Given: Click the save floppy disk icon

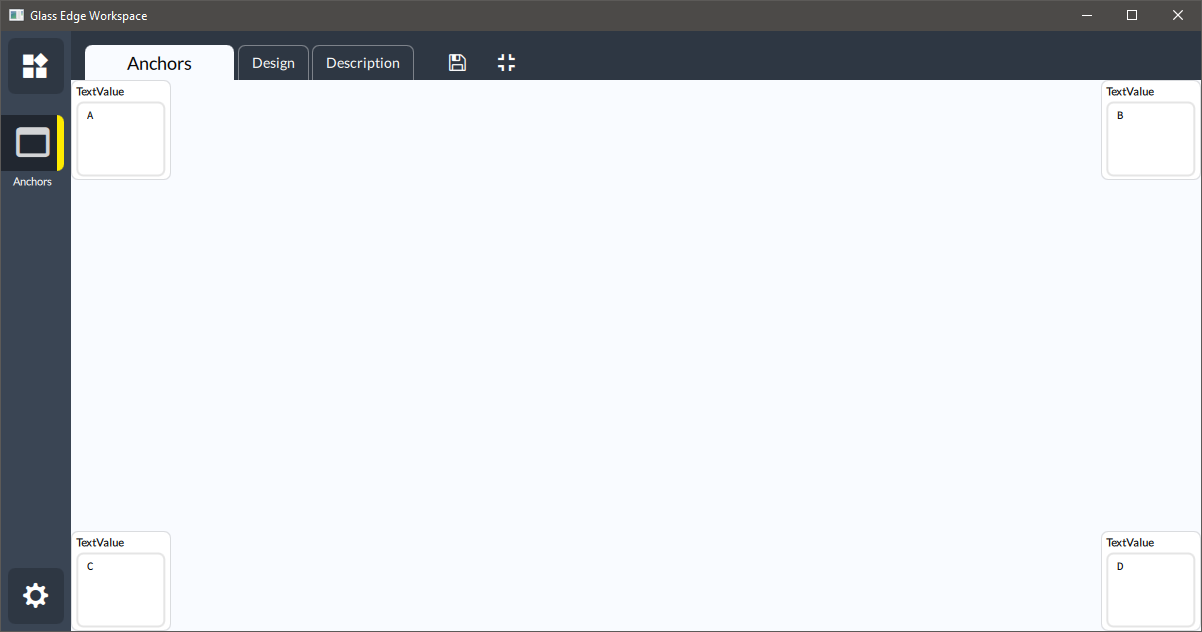Looking at the screenshot, I should (457, 63).
